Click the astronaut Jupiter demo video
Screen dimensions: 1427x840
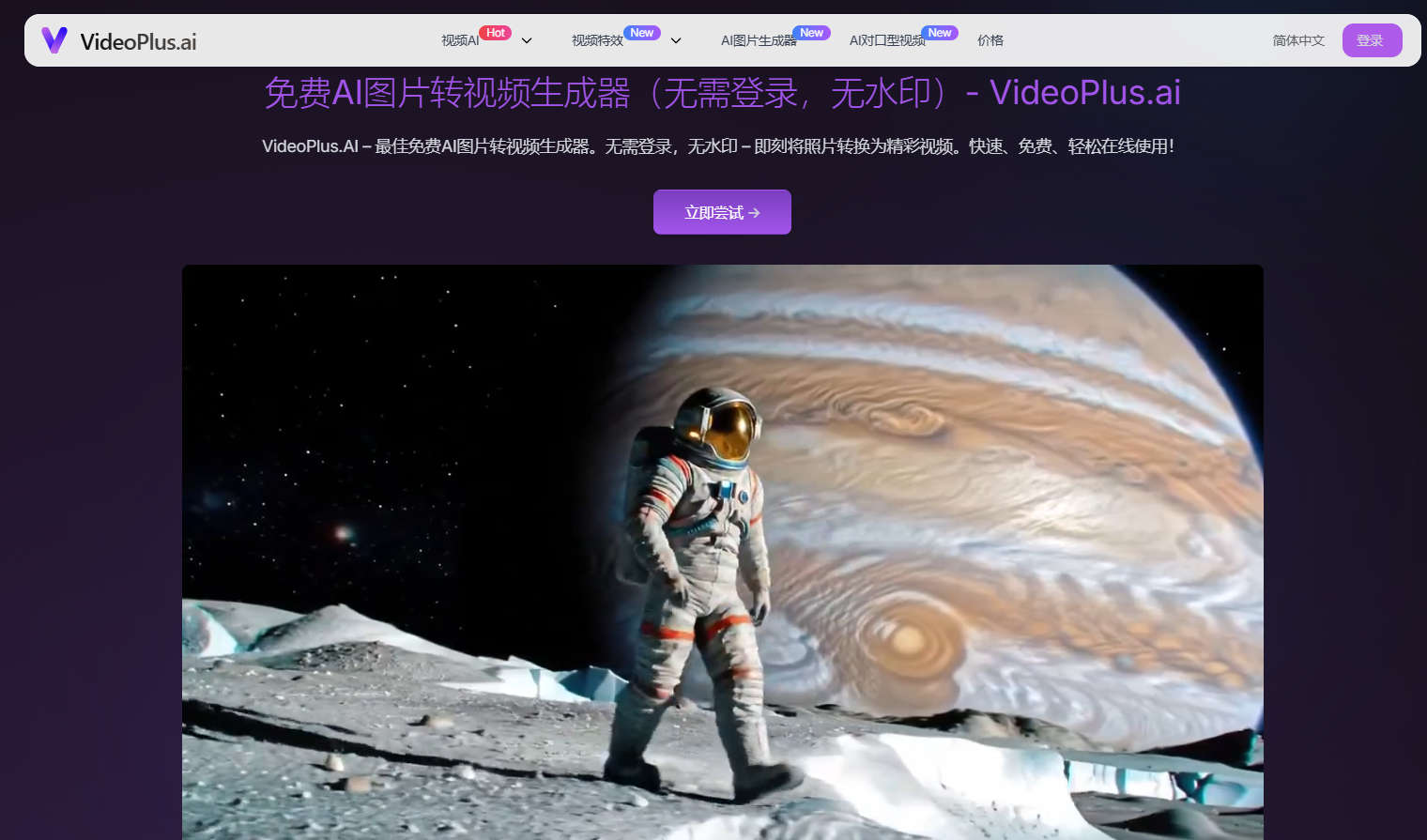coord(723,552)
